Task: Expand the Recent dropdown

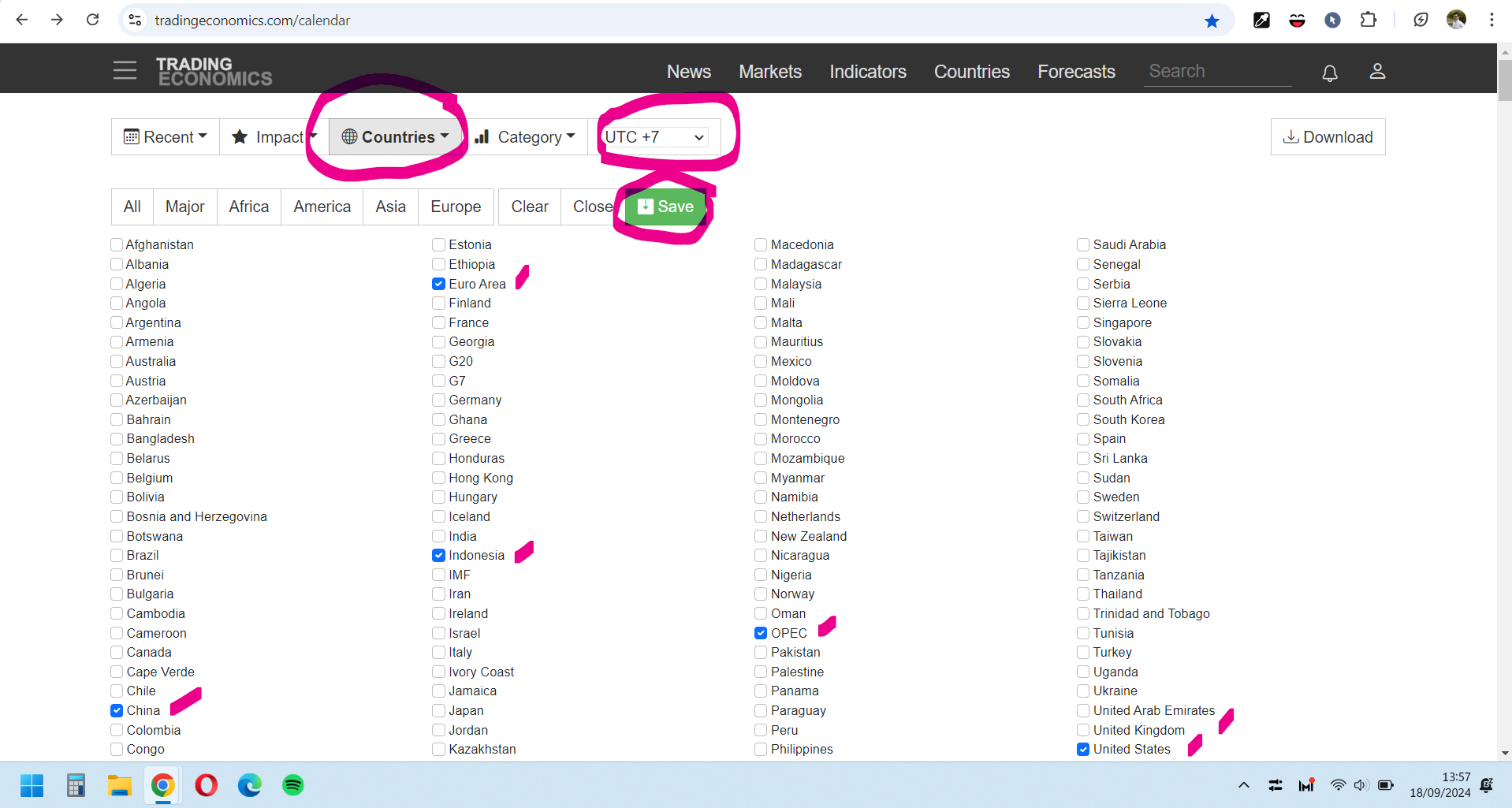Action: pos(166,137)
